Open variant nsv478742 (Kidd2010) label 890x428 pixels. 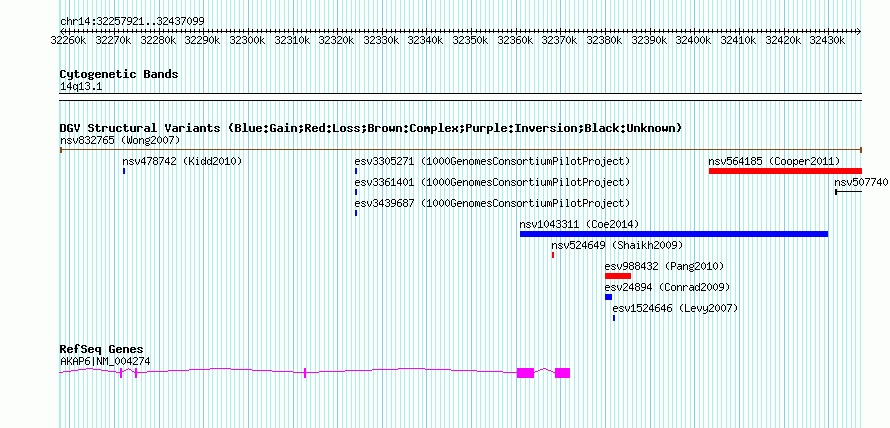point(182,161)
